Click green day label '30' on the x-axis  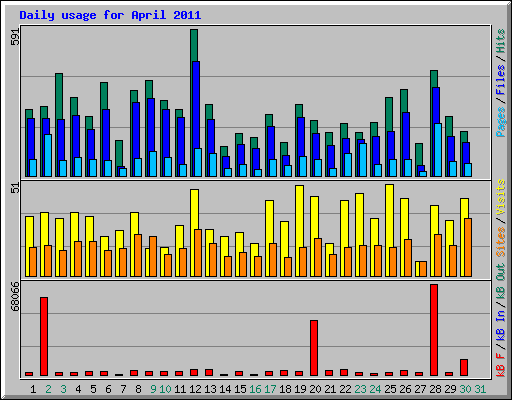(x=465, y=389)
